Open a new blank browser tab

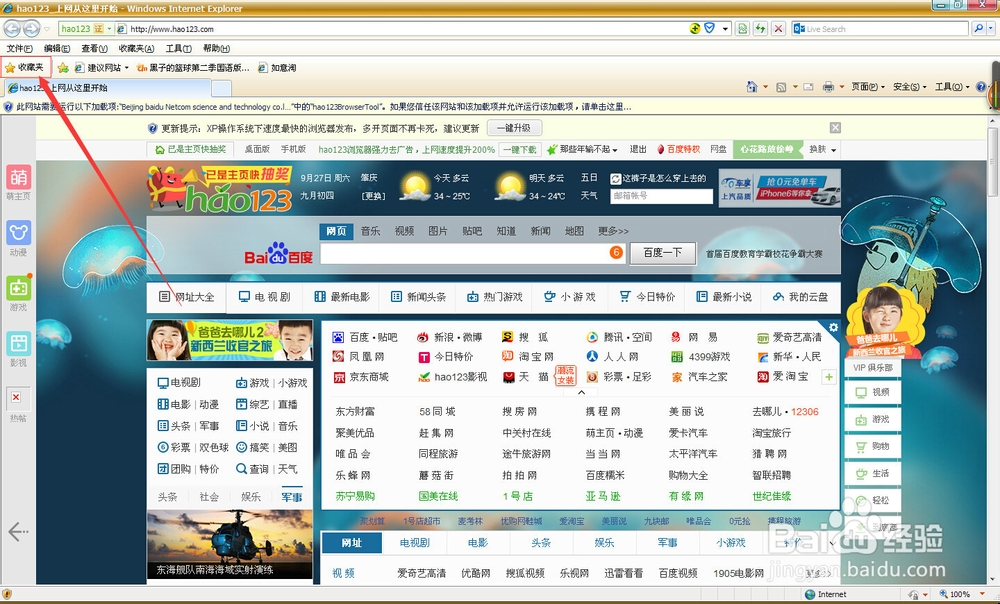pos(221,88)
